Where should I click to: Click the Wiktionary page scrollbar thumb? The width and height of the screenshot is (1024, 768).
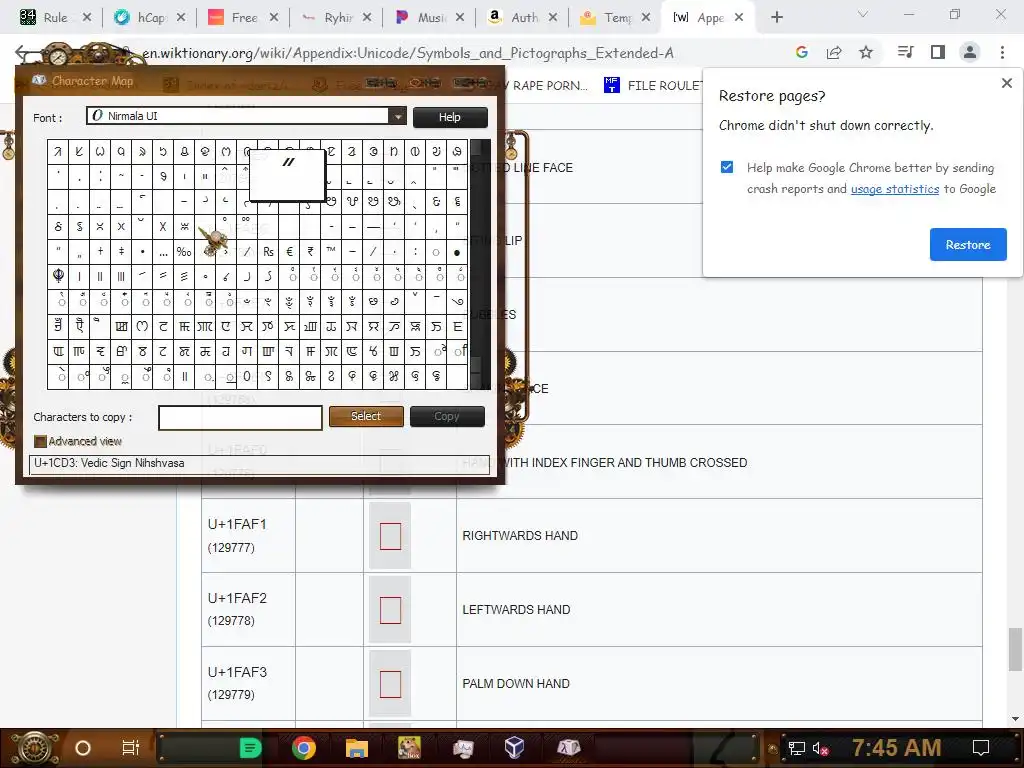pyautogui.click(x=1014, y=649)
